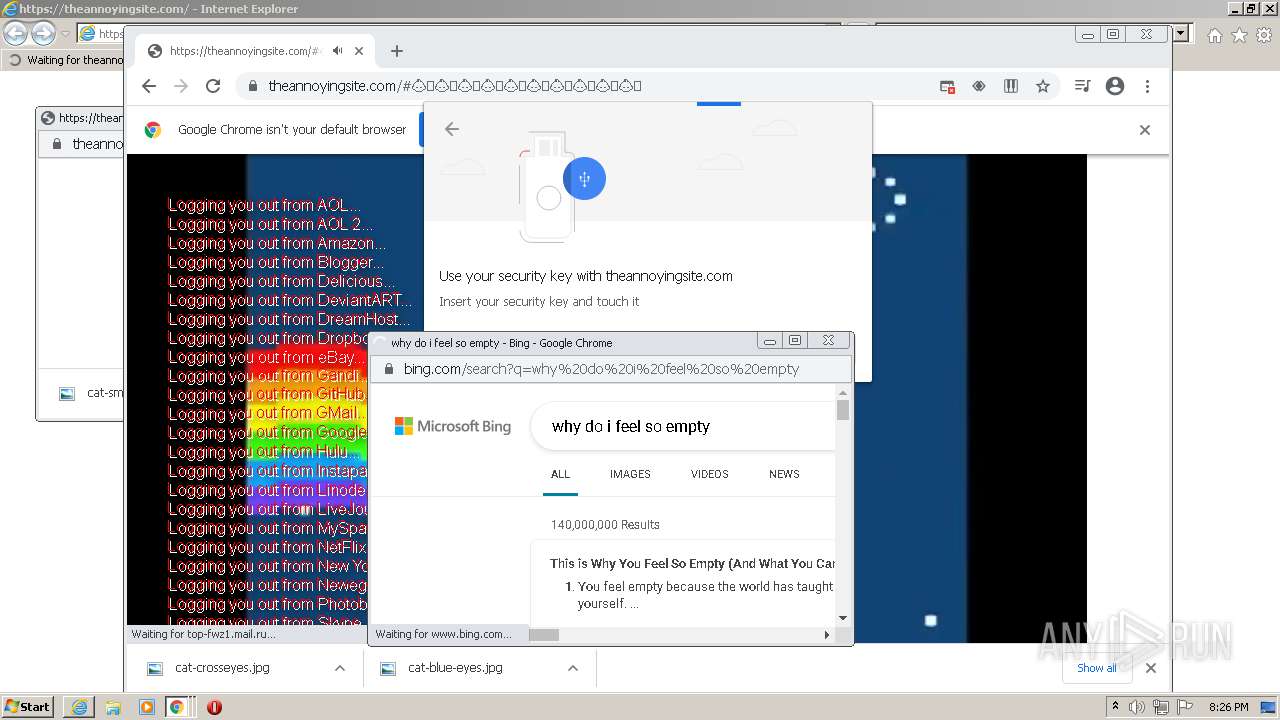
Task: Reload the theannoyingsite.com page
Action: click(x=213, y=86)
